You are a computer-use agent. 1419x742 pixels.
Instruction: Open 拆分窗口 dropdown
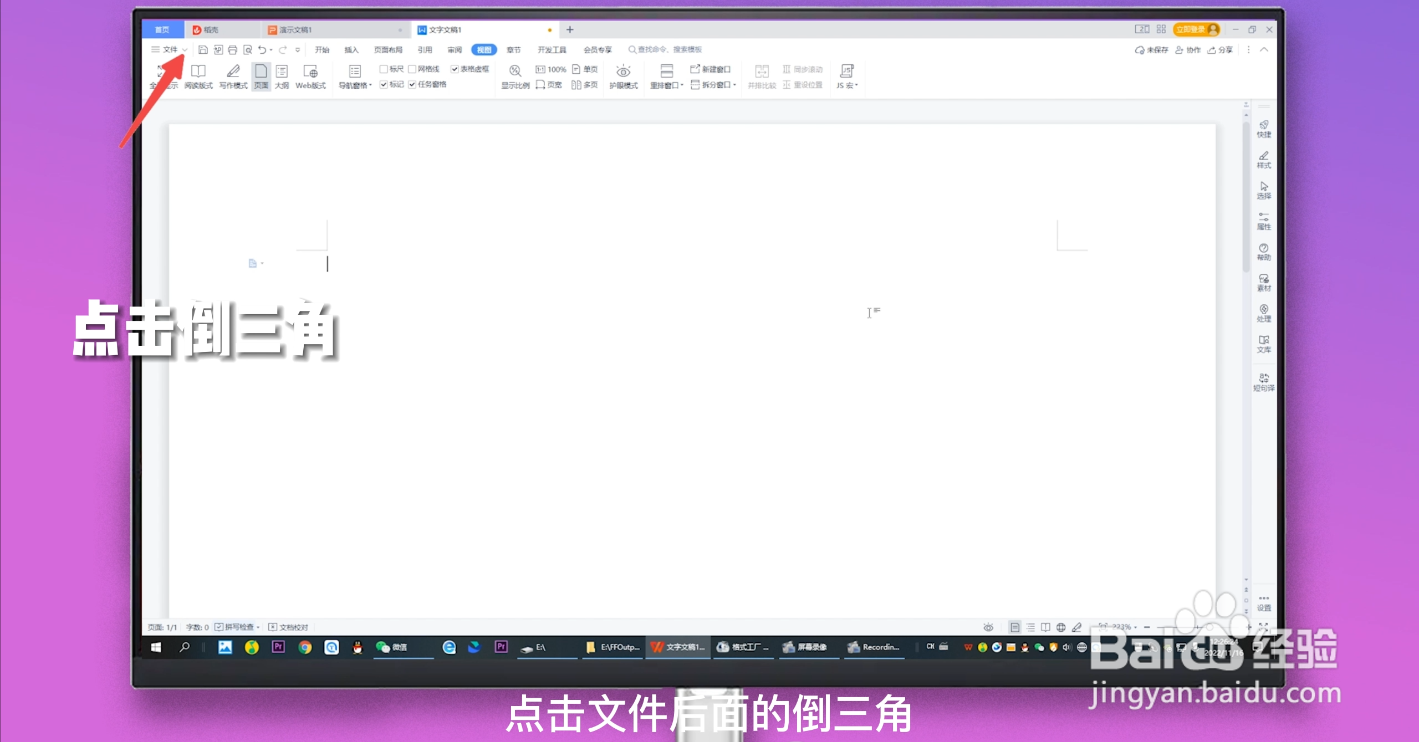[x=713, y=85]
